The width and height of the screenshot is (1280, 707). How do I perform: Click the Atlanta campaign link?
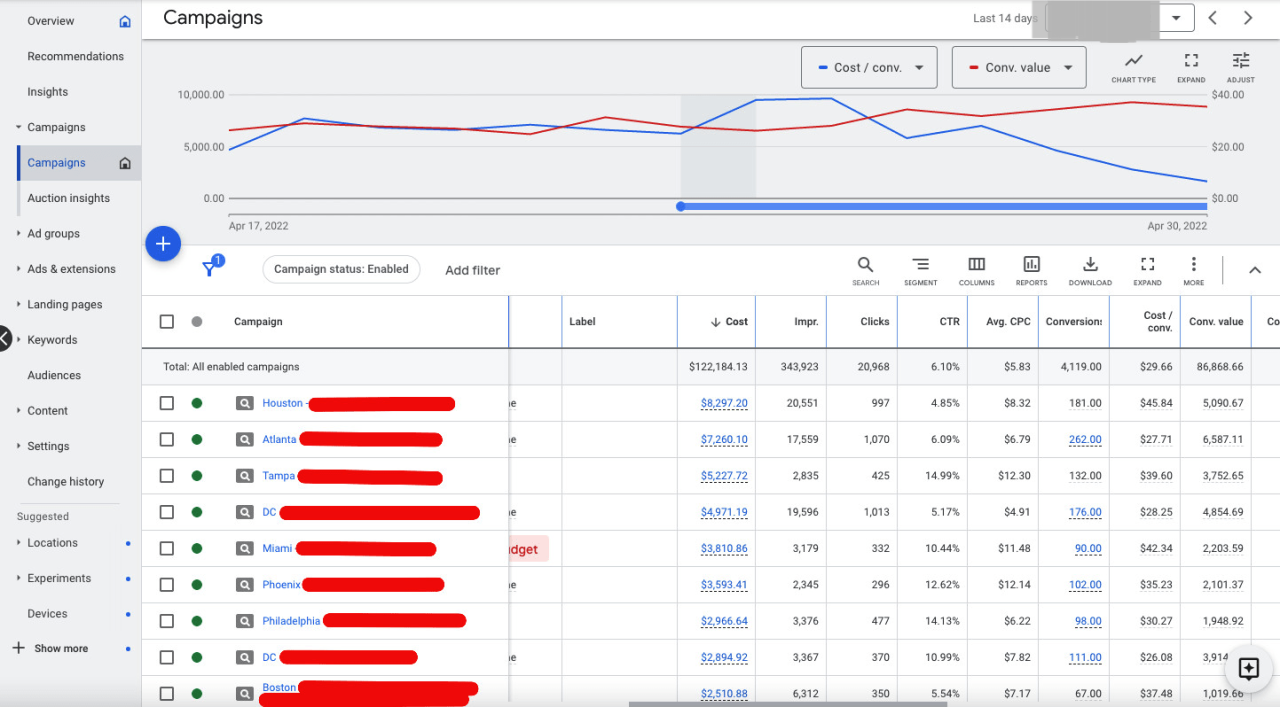(279, 440)
